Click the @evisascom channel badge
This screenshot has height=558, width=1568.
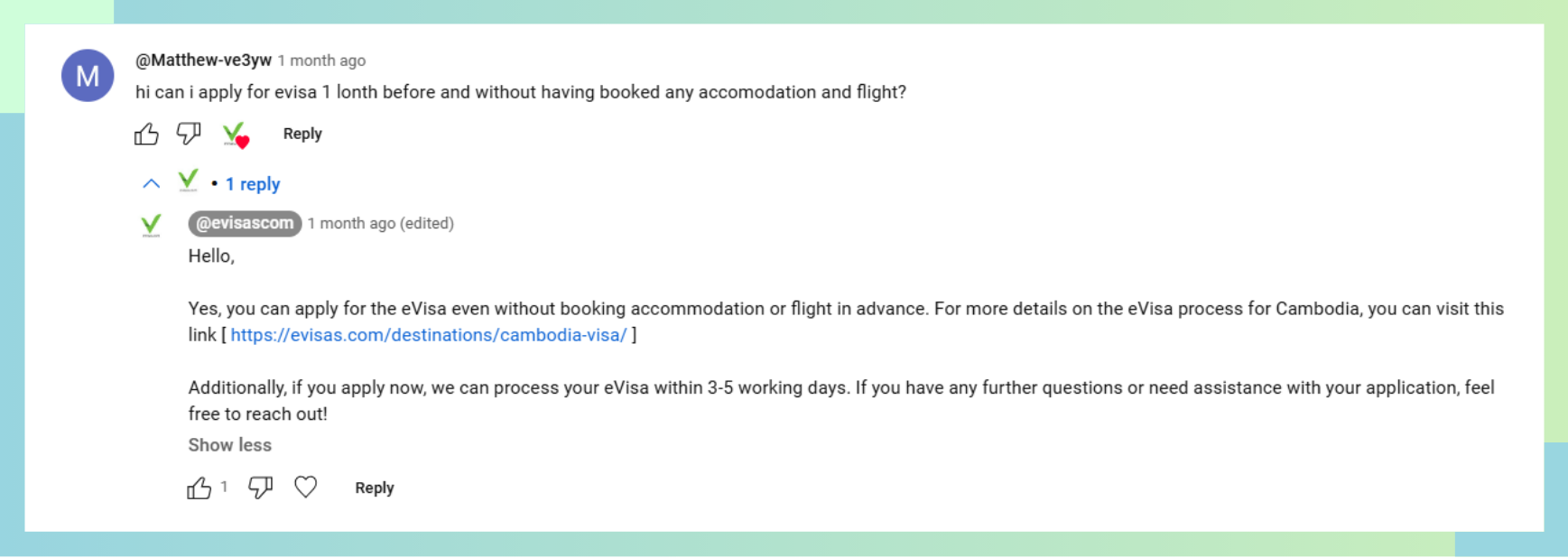click(245, 223)
